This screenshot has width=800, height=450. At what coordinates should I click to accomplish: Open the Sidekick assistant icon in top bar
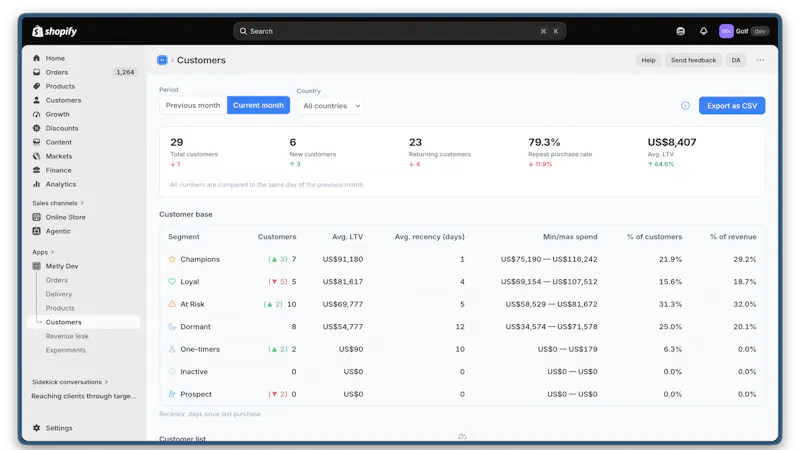(681, 31)
